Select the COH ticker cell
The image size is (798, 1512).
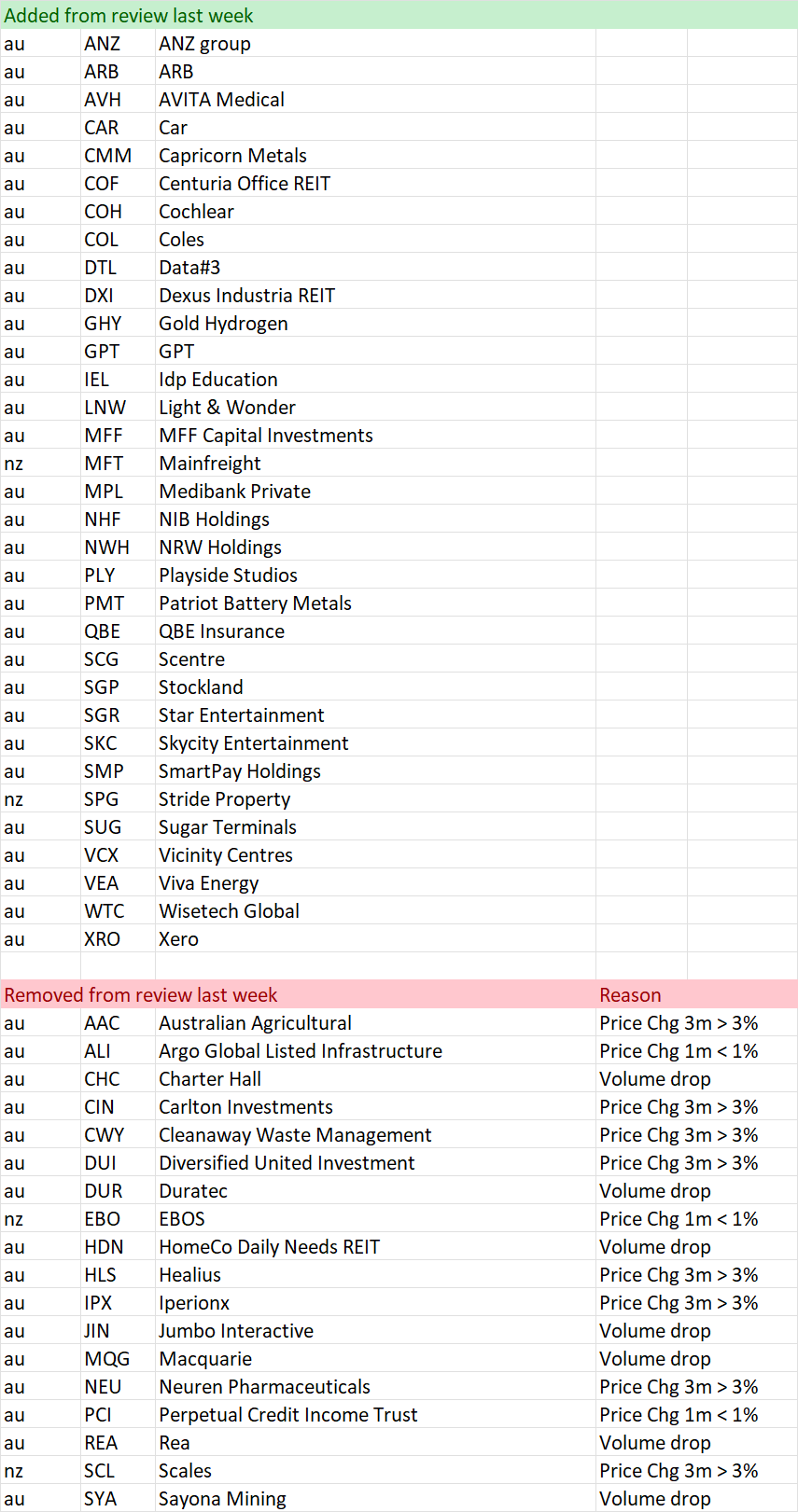pyautogui.click(x=118, y=211)
